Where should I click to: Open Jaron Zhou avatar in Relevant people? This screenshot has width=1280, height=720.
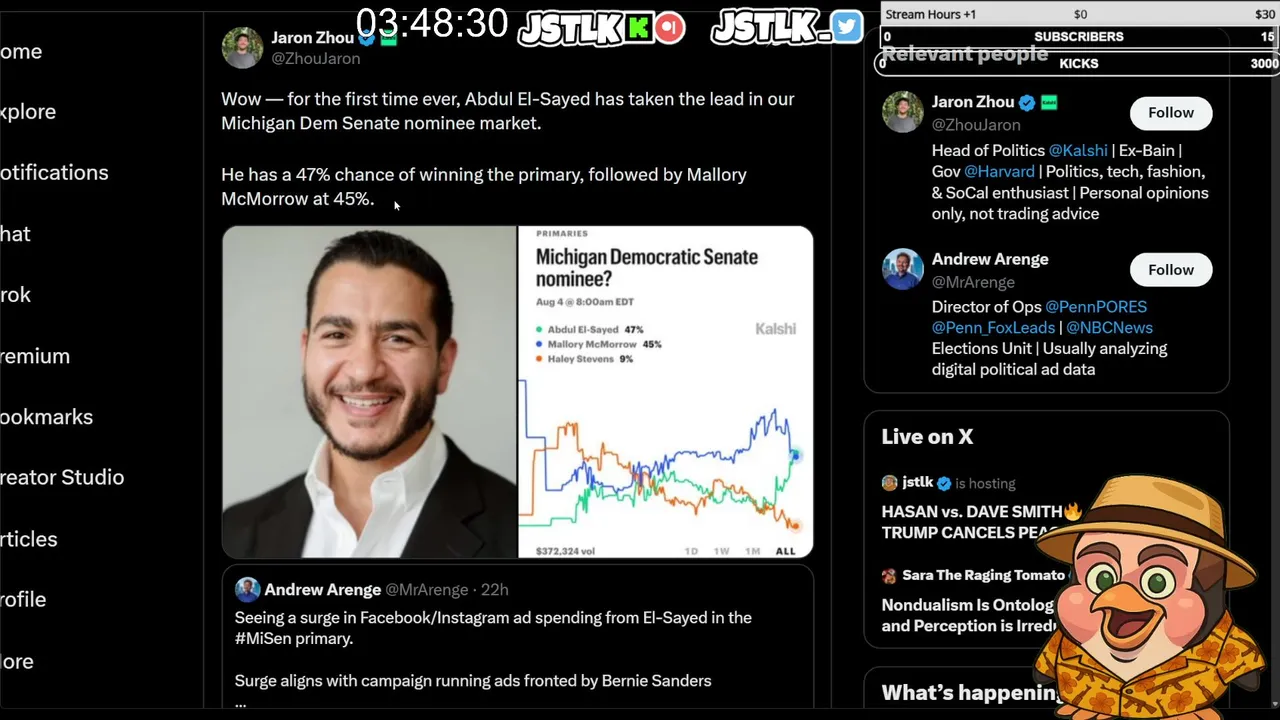[x=902, y=112]
